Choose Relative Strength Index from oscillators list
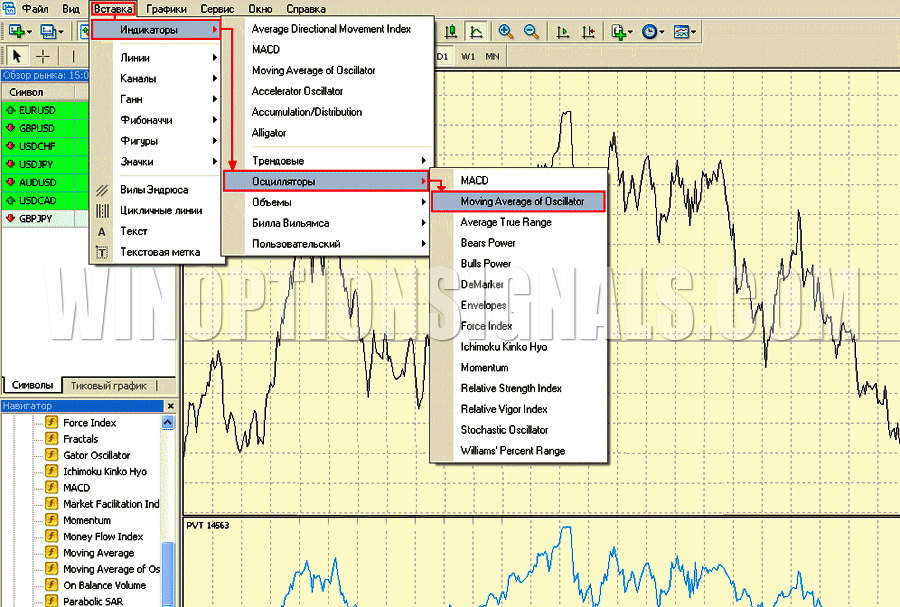The width and height of the screenshot is (900, 607). point(511,388)
